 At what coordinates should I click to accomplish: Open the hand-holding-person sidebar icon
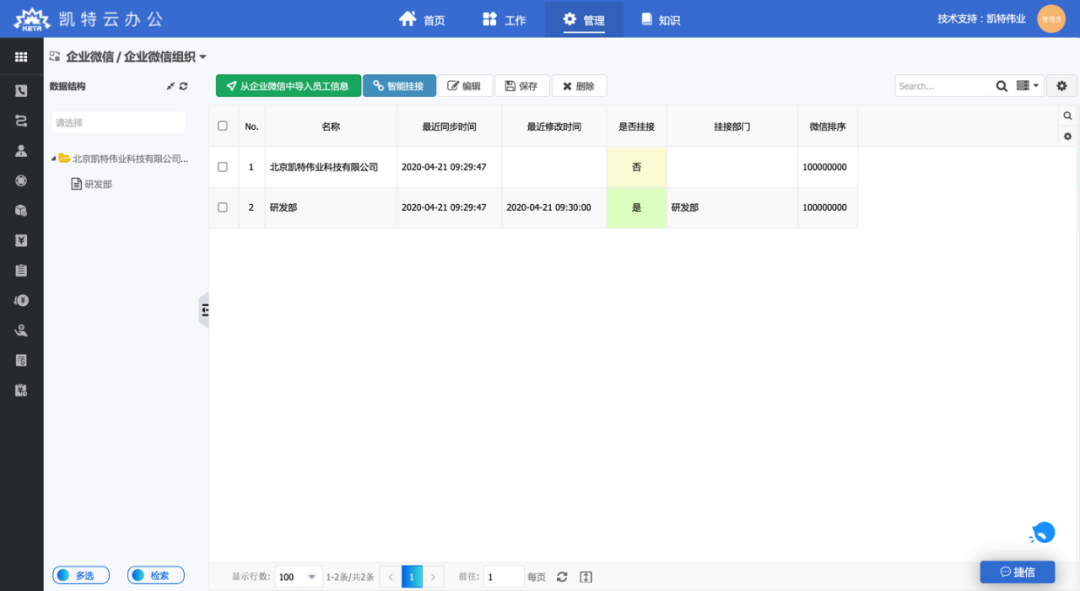21,331
